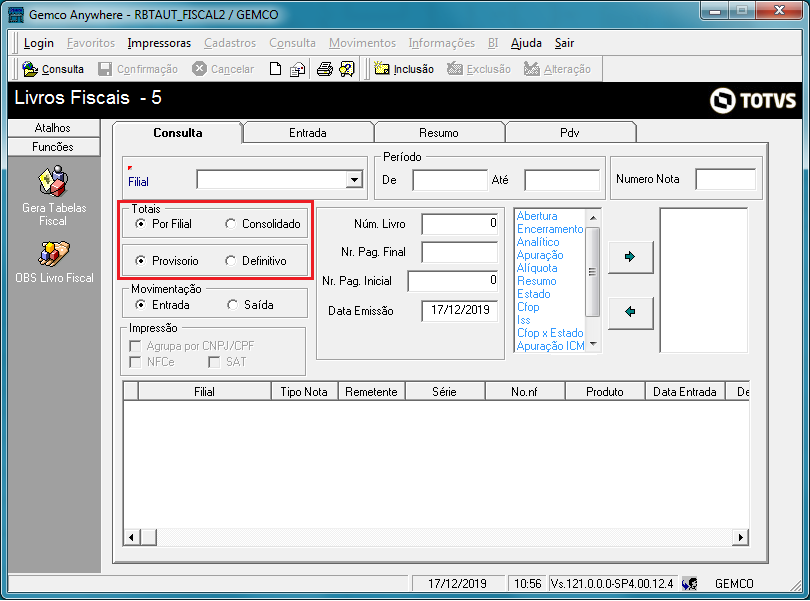Click the Sair menu item
Image resolution: width=810 pixels, height=601 pixels.
[x=564, y=43]
